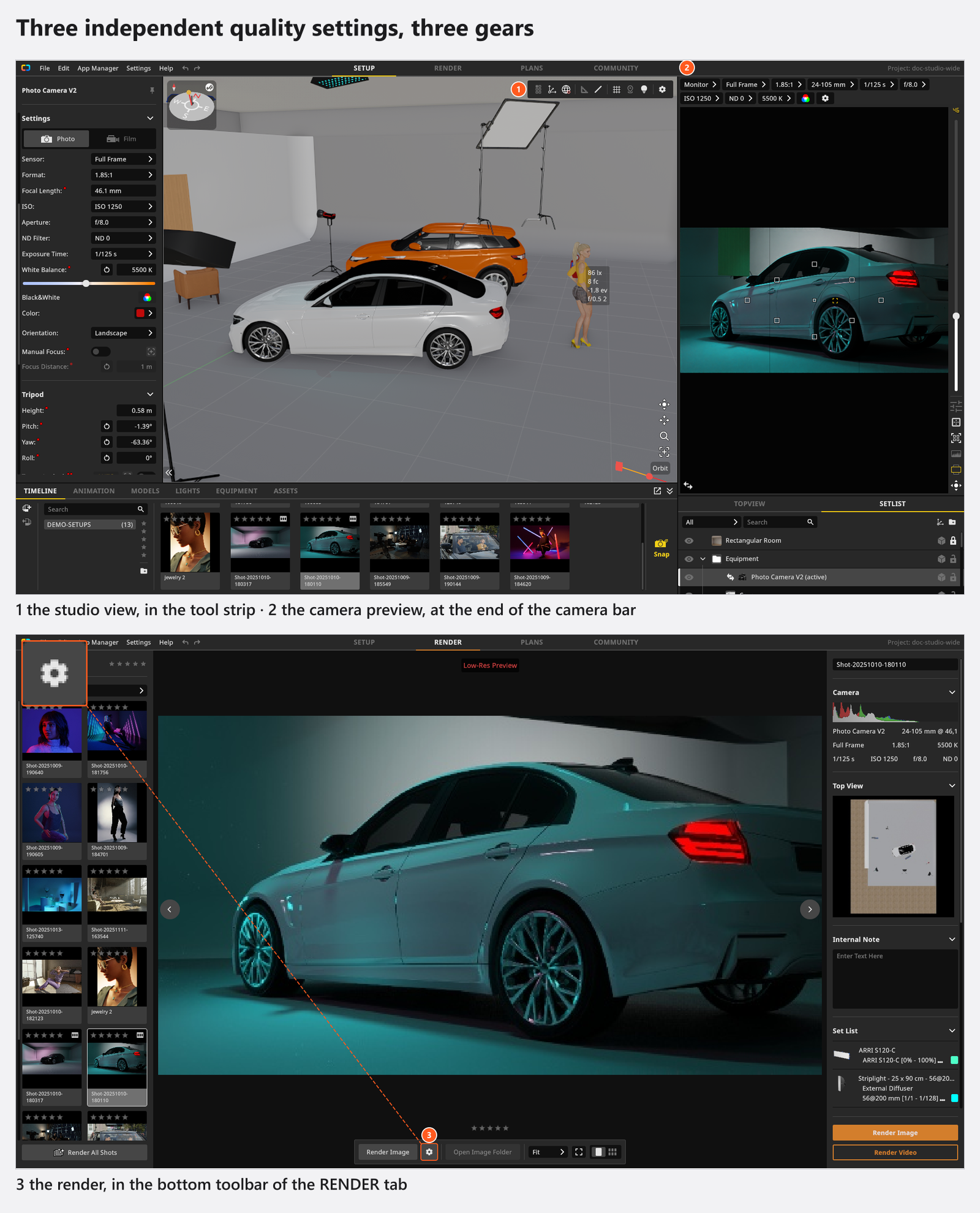
Task: Open the Sensor Full Frame dropdown
Action: (123, 159)
